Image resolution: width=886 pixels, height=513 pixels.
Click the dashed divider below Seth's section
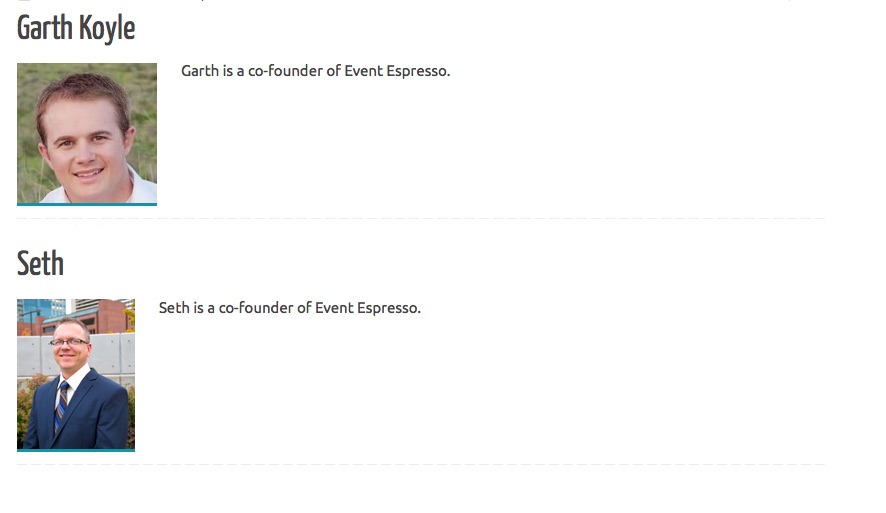(421, 464)
